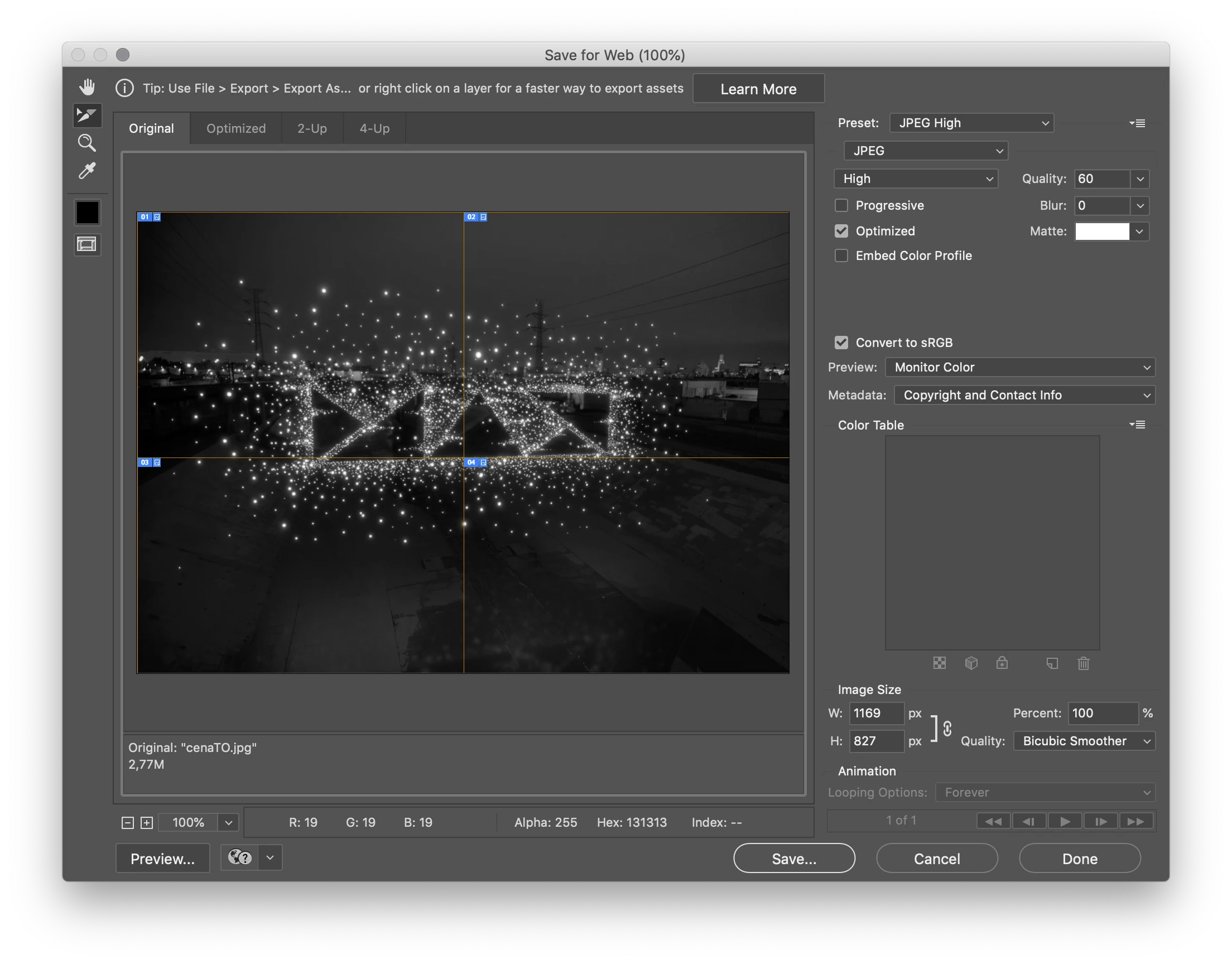Image resolution: width=1232 pixels, height=964 pixels.
Task: Open the Color Table palette menu icon
Action: [x=1137, y=425]
